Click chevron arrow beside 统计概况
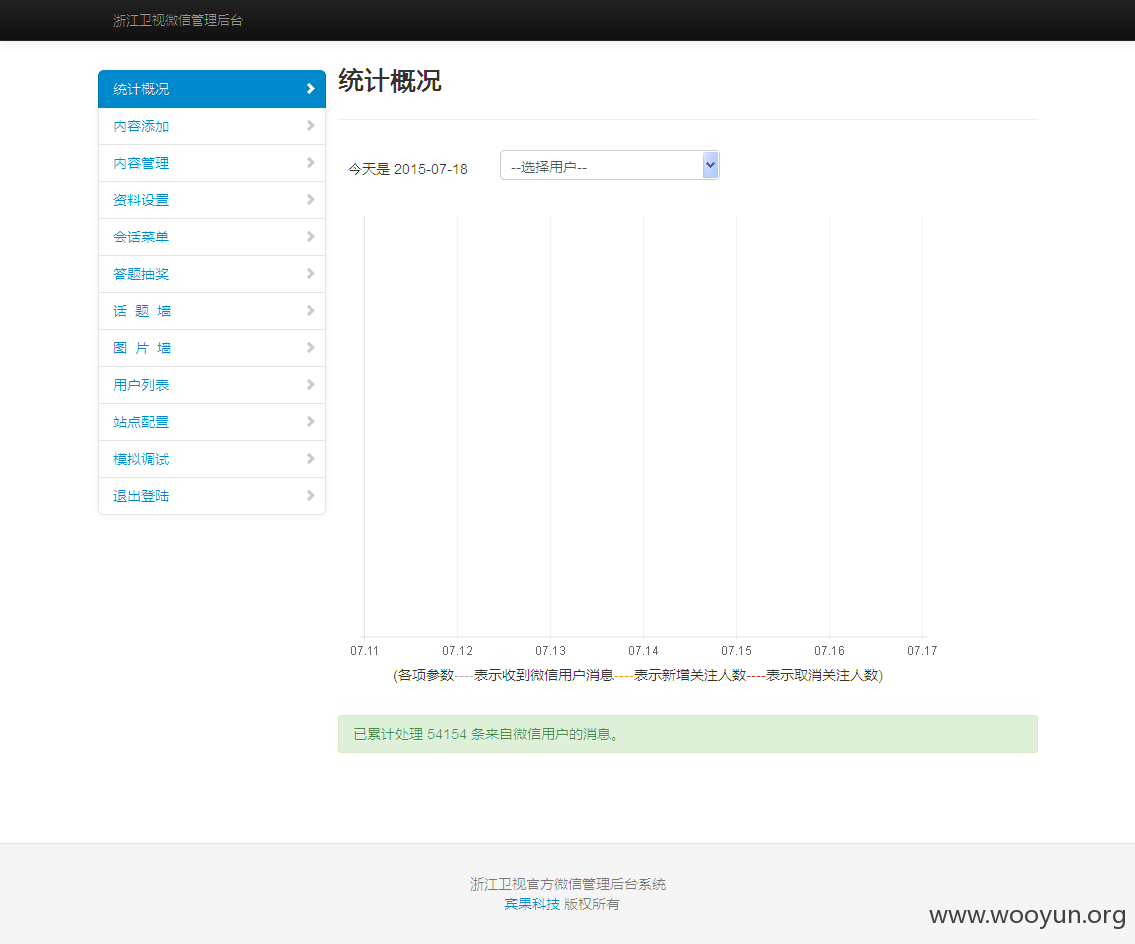 click(x=311, y=88)
